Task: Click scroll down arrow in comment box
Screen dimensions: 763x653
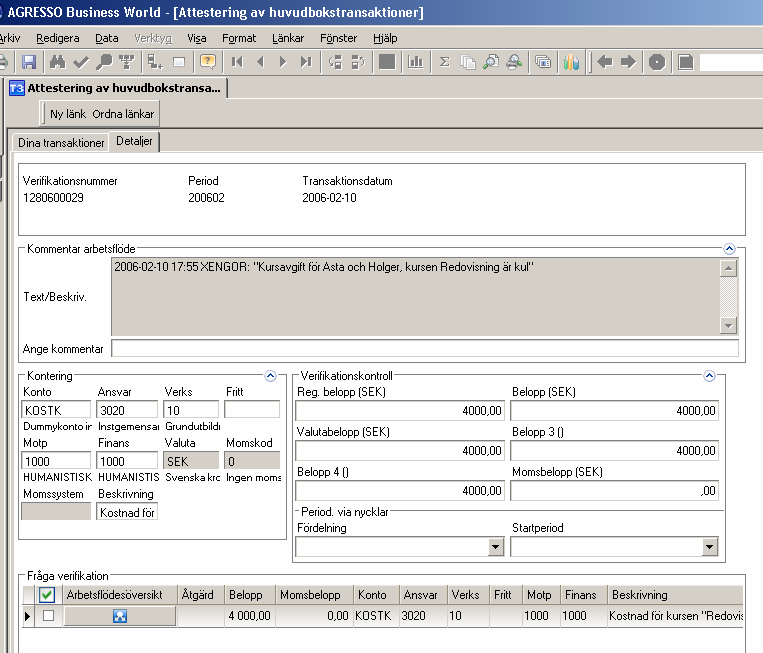Action: 728,326
